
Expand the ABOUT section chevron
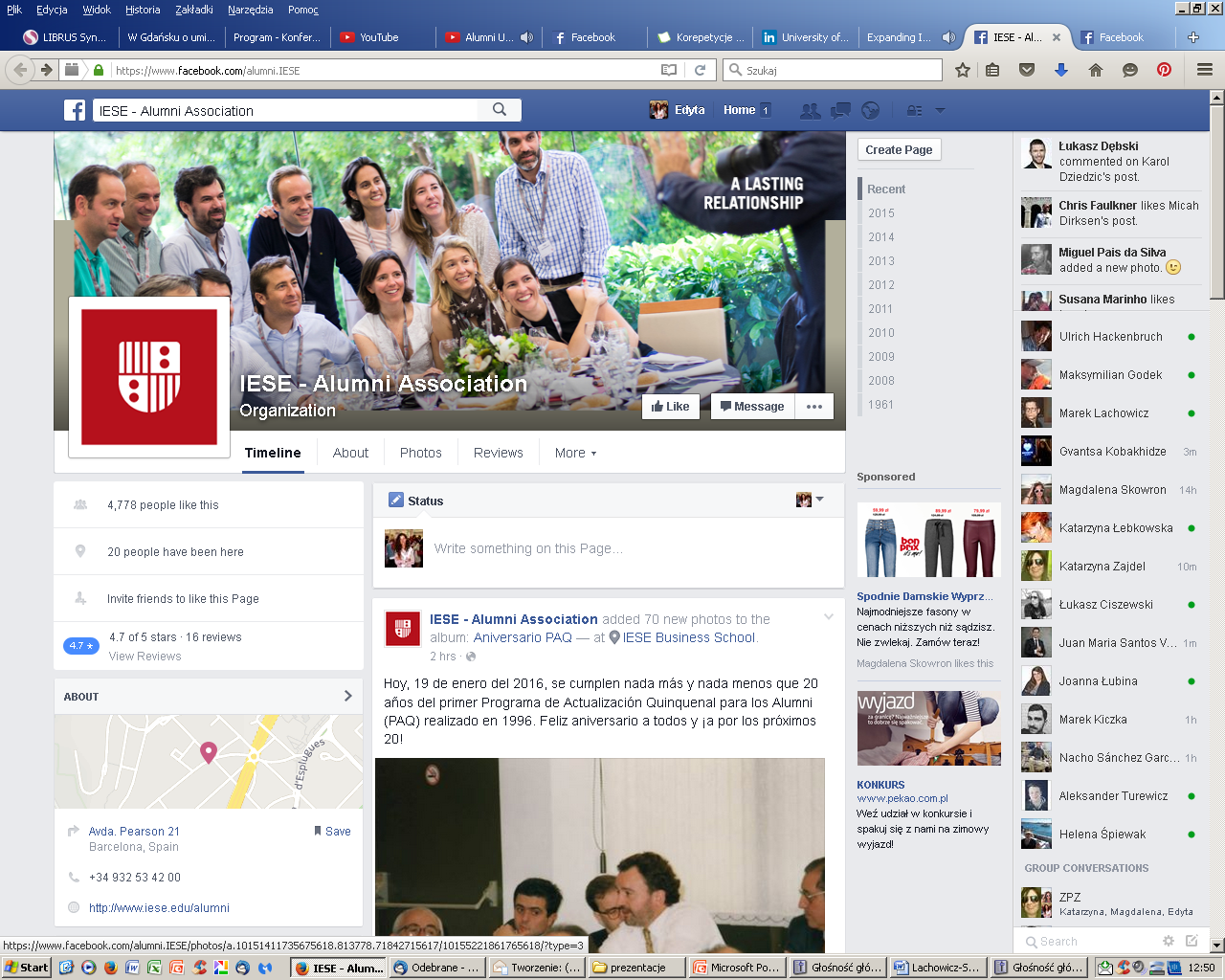[347, 696]
